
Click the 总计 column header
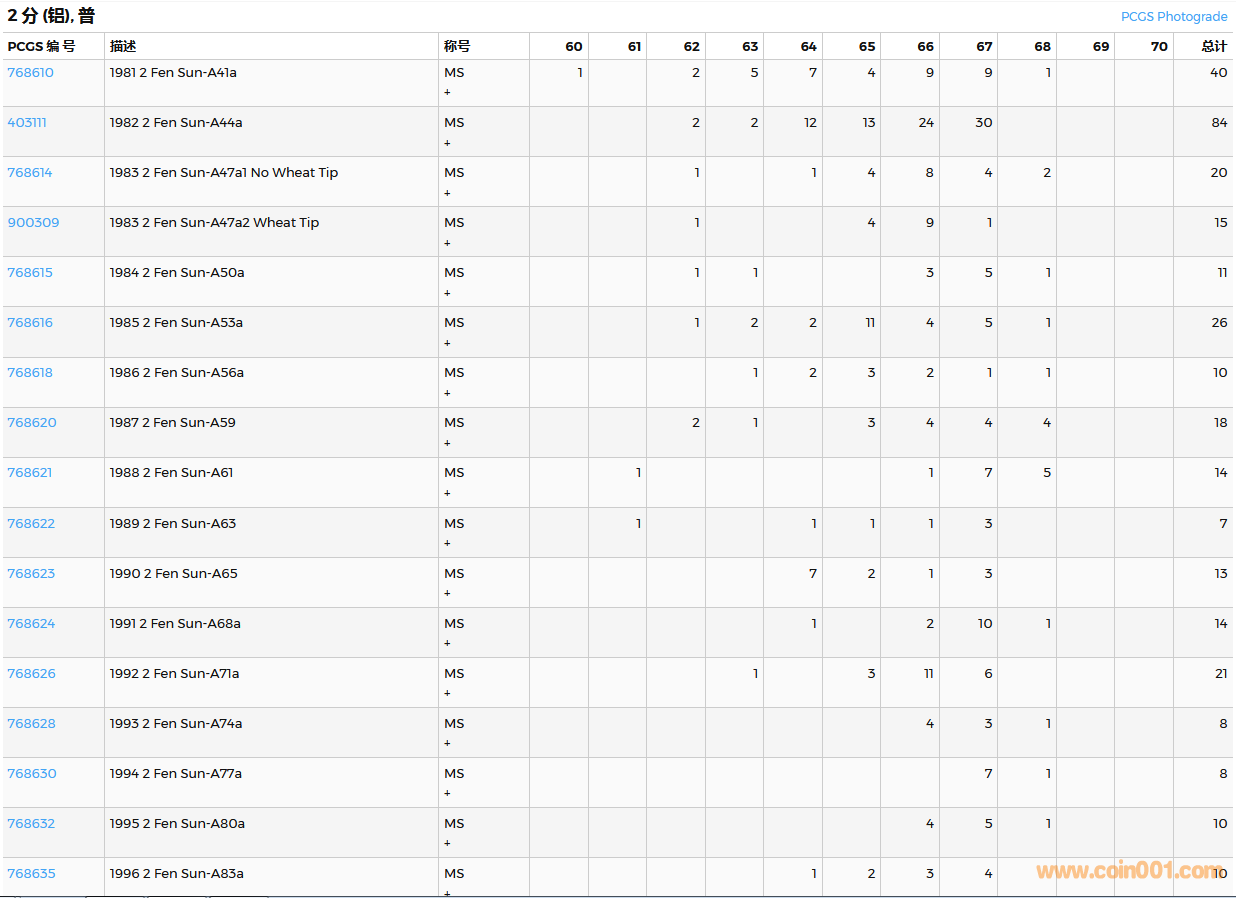point(1214,46)
